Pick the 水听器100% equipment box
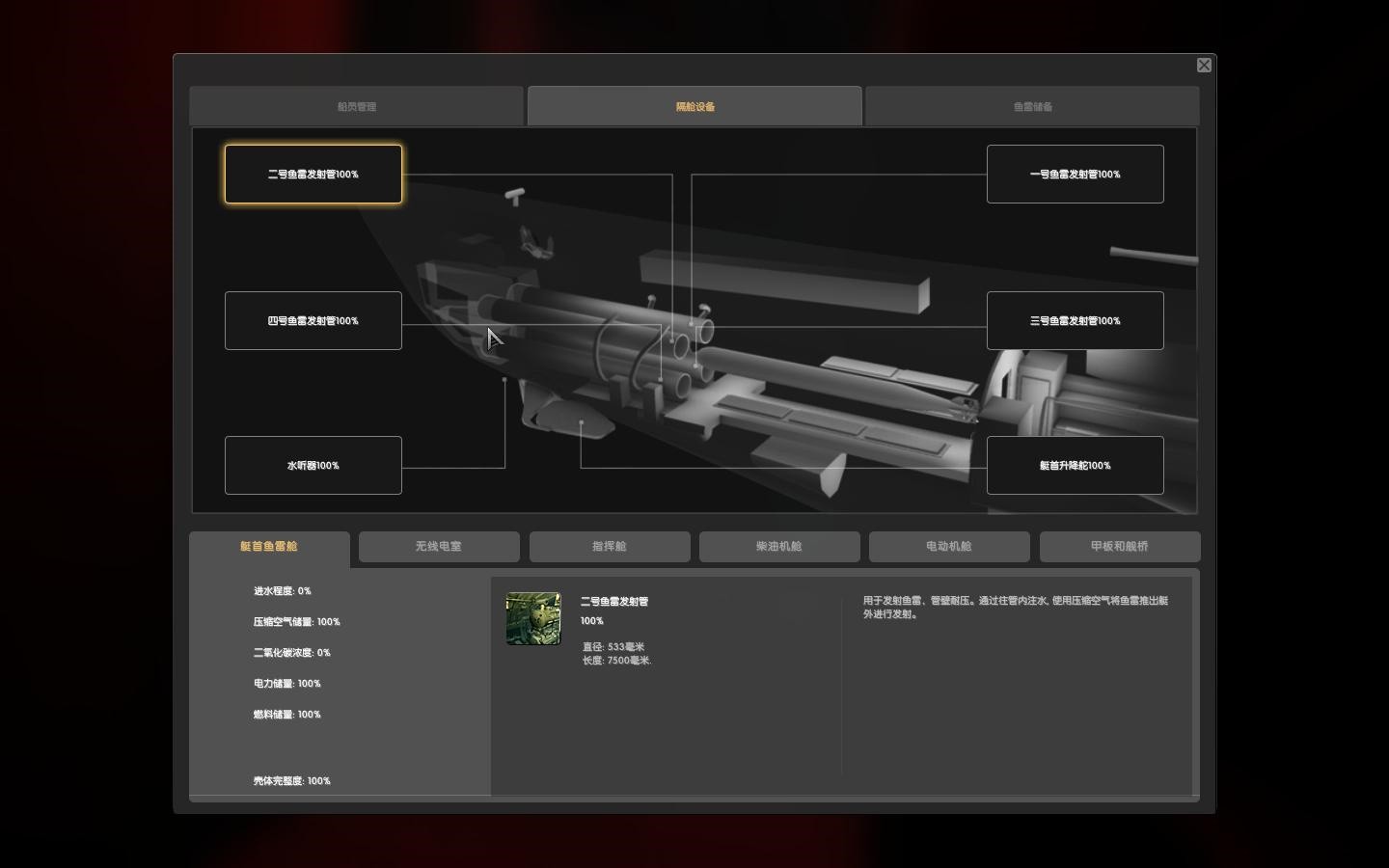The image size is (1389, 868). coord(313,465)
